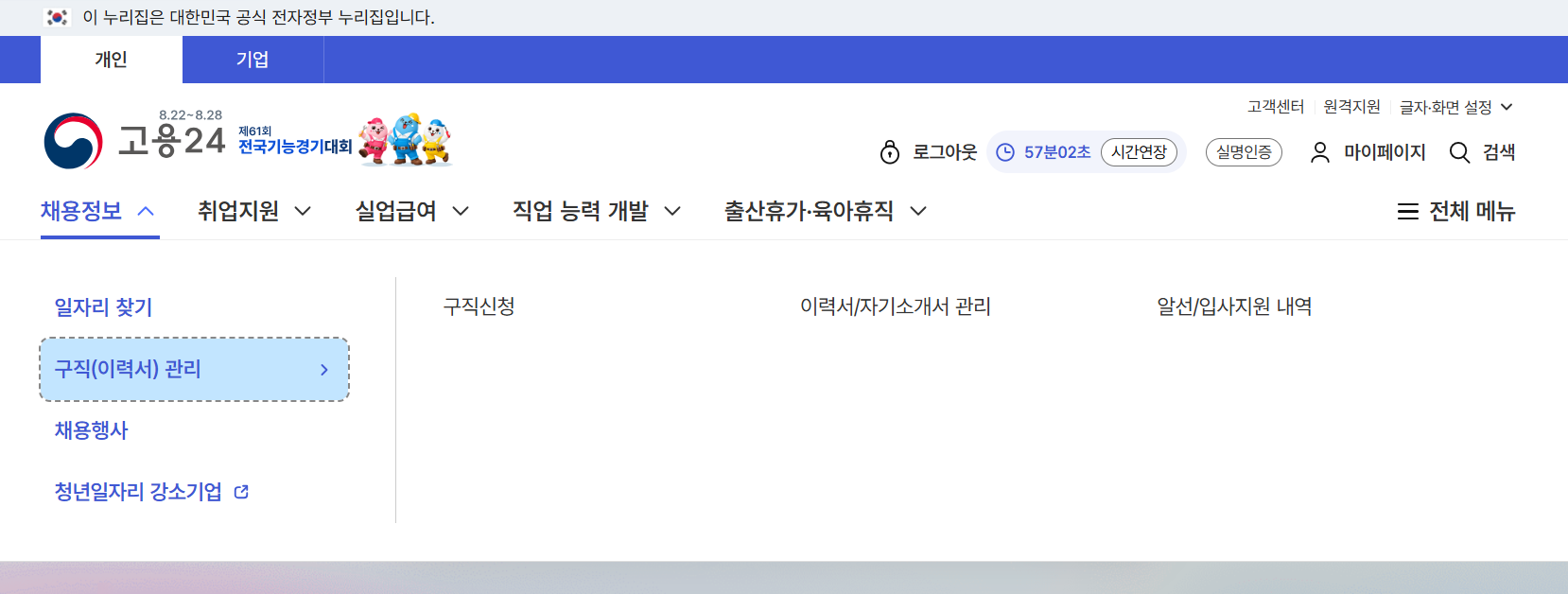Expand the 직업 능력 개발 menu
1568x594 pixels.
pos(597,211)
